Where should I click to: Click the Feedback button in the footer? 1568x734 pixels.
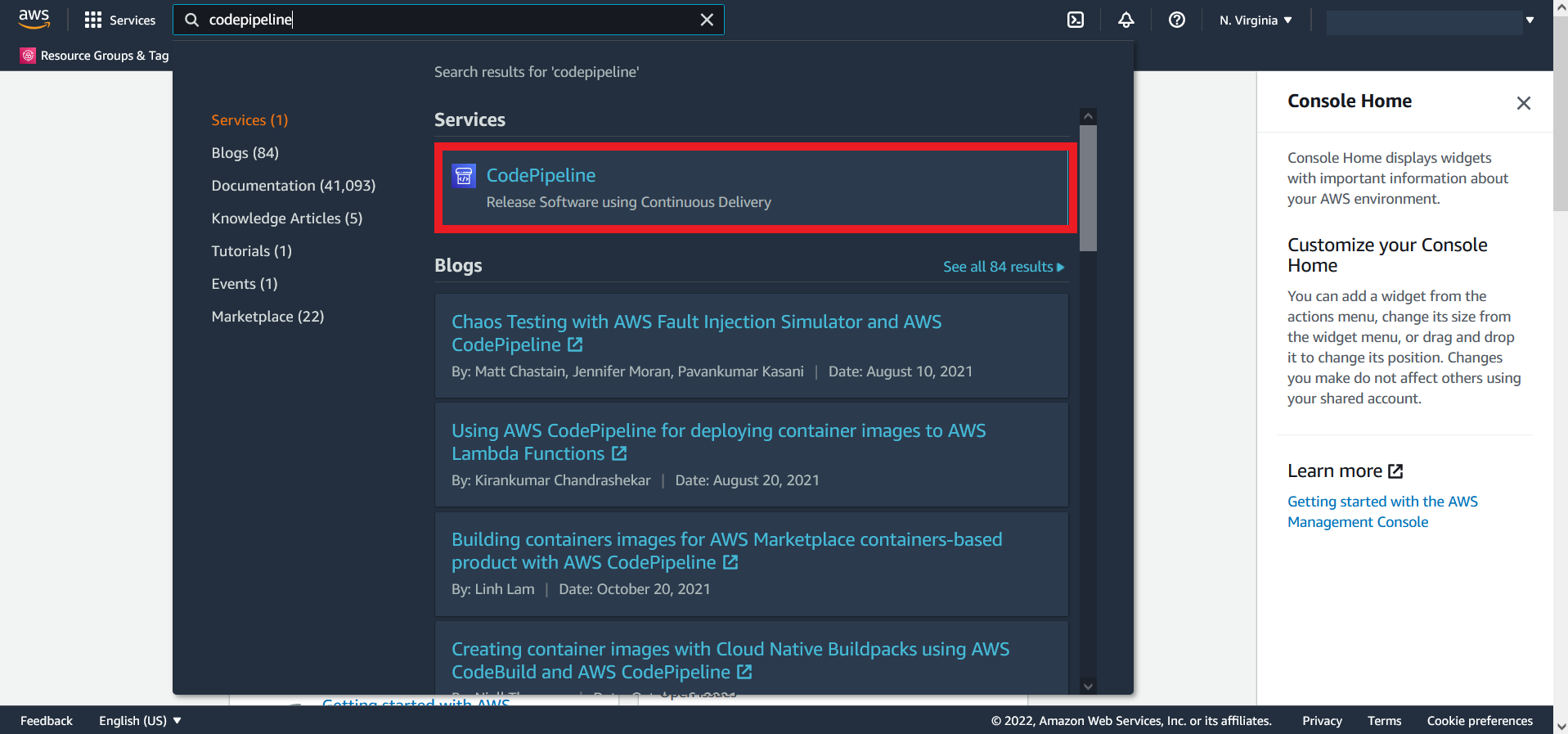47,721
